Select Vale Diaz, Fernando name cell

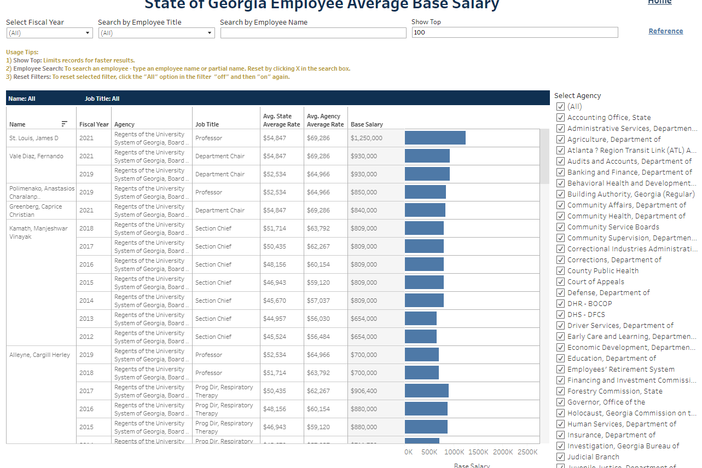click(41, 165)
